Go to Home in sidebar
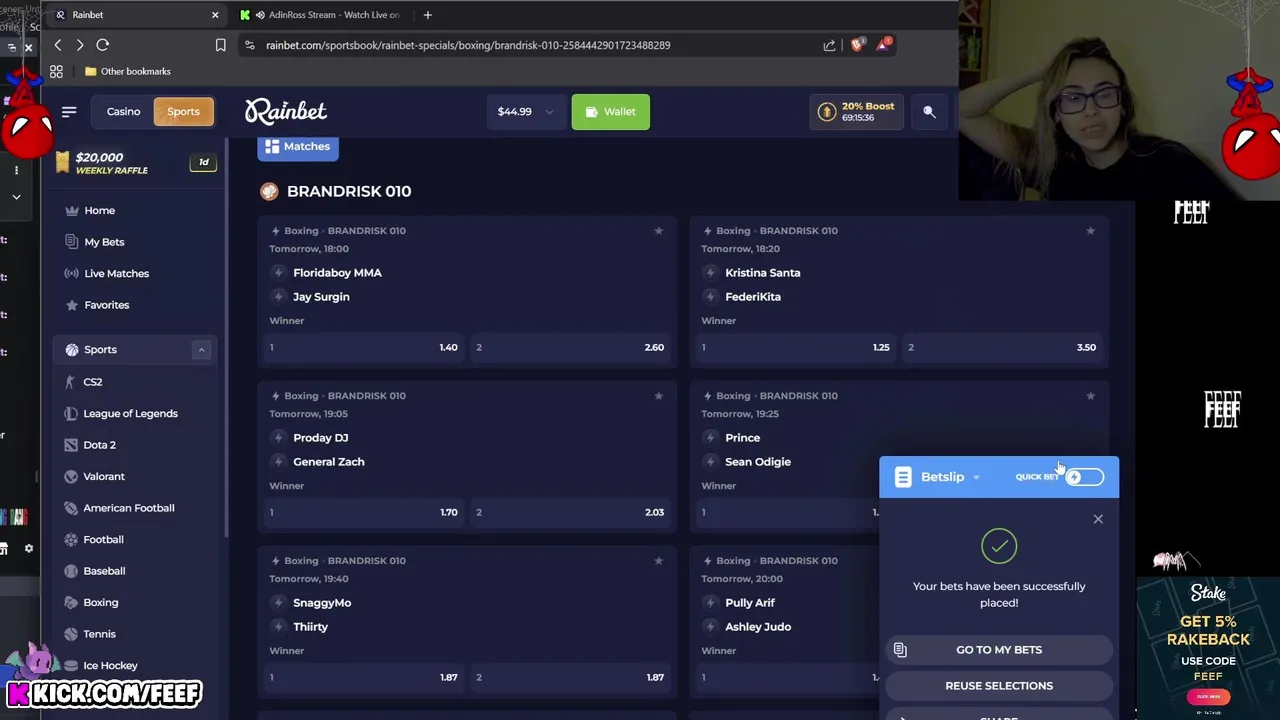1280x720 pixels. tap(99, 211)
